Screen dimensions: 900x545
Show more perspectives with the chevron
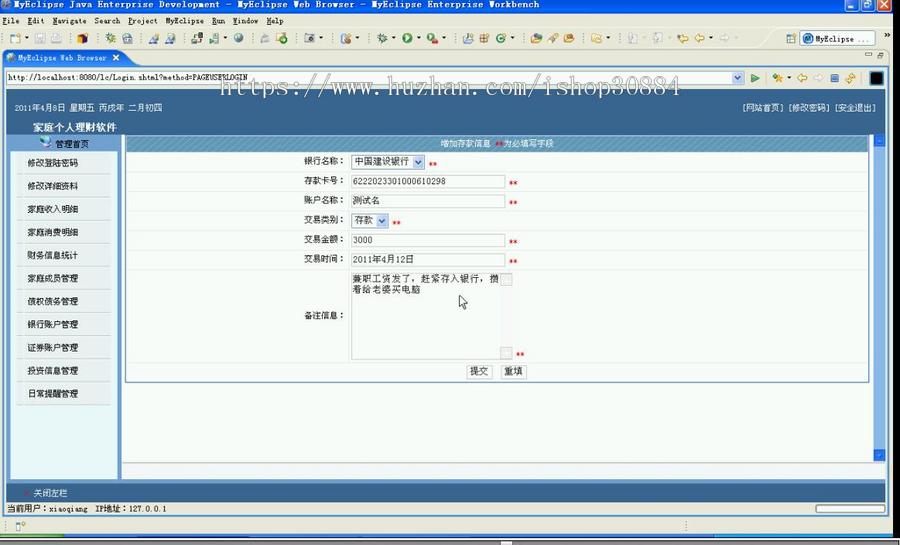click(x=887, y=35)
